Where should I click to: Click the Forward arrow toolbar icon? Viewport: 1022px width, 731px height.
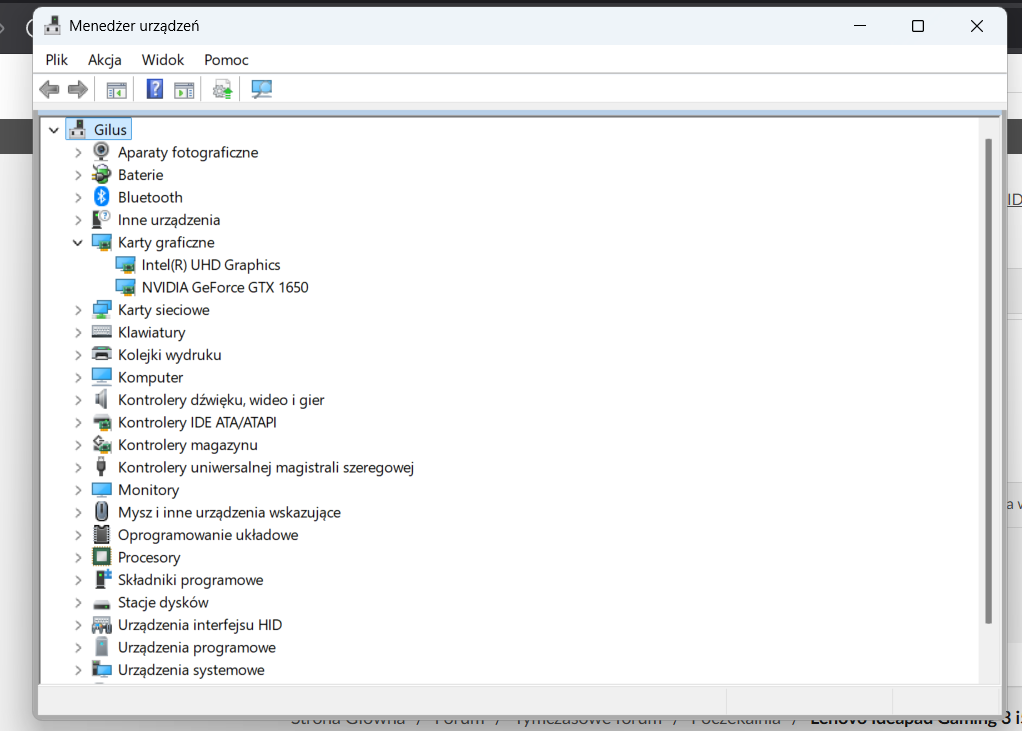(78, 89)
